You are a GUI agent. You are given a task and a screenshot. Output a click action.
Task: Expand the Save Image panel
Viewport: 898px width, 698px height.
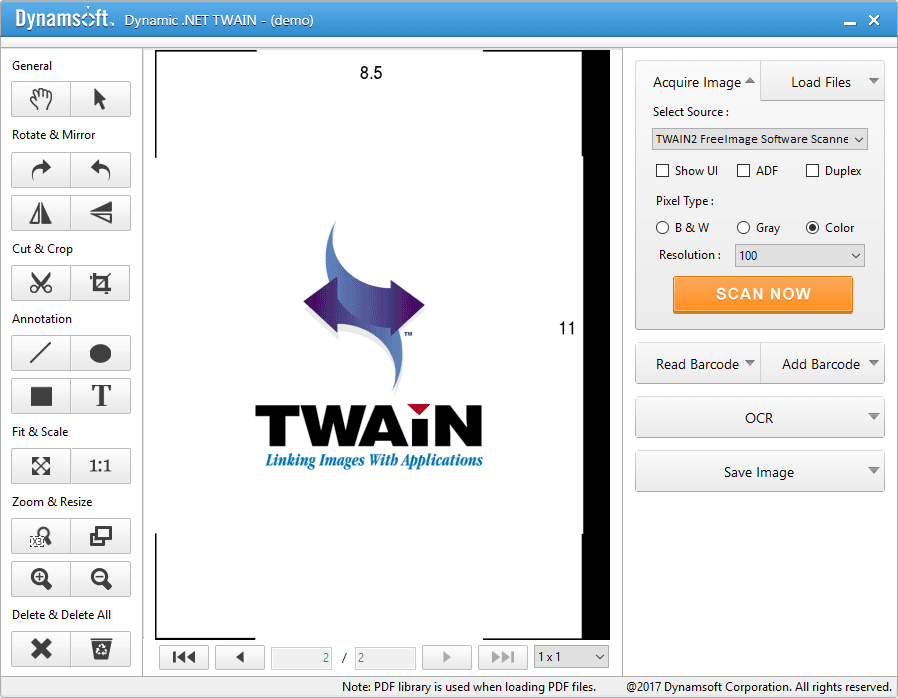pyautogui.click(x=759, y=472)
